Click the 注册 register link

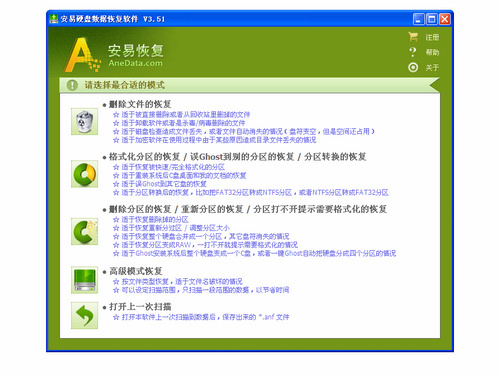[x=432, y=37]
